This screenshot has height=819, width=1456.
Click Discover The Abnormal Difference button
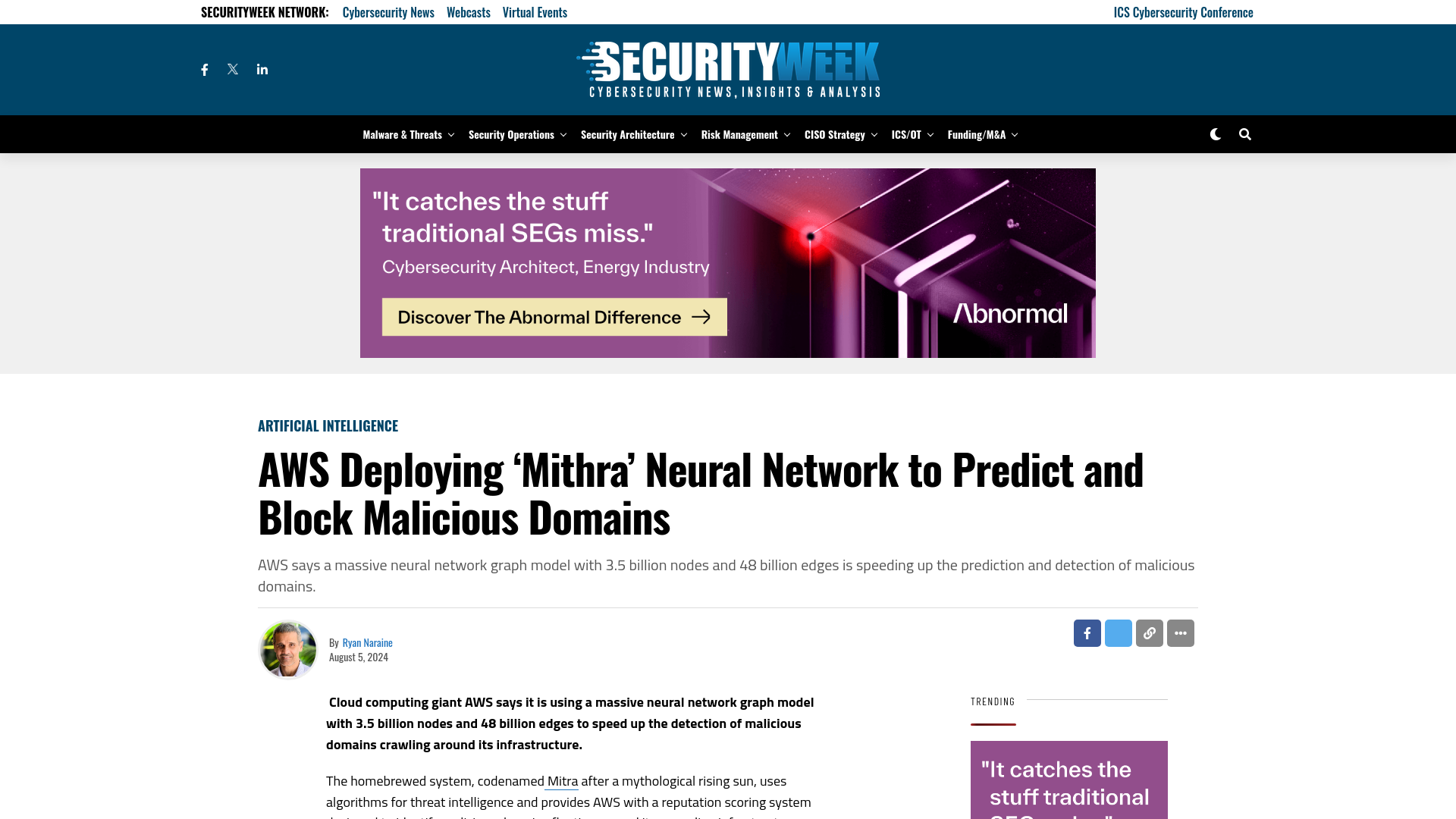[x=555, y=317]
